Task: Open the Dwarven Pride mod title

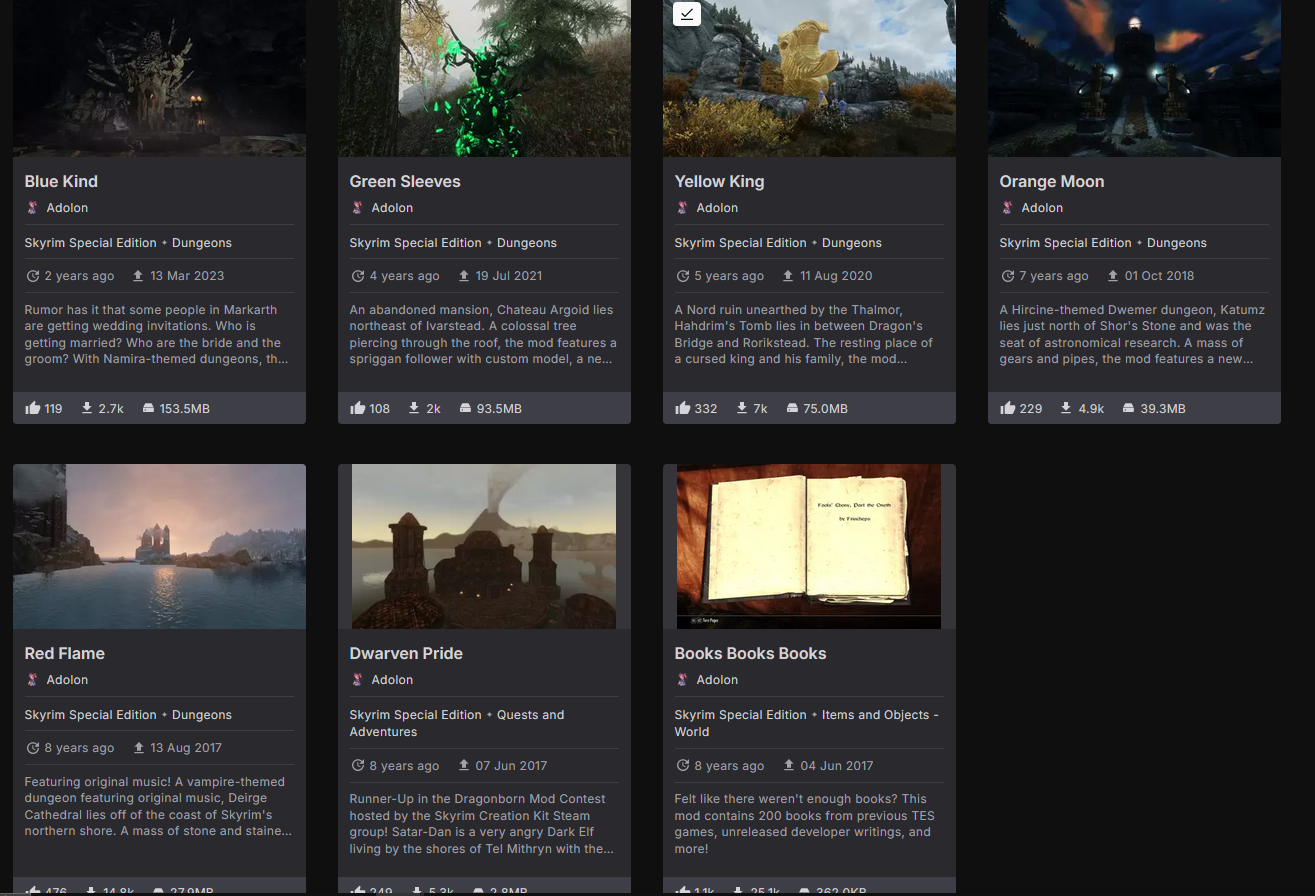Action: point(406,653)
